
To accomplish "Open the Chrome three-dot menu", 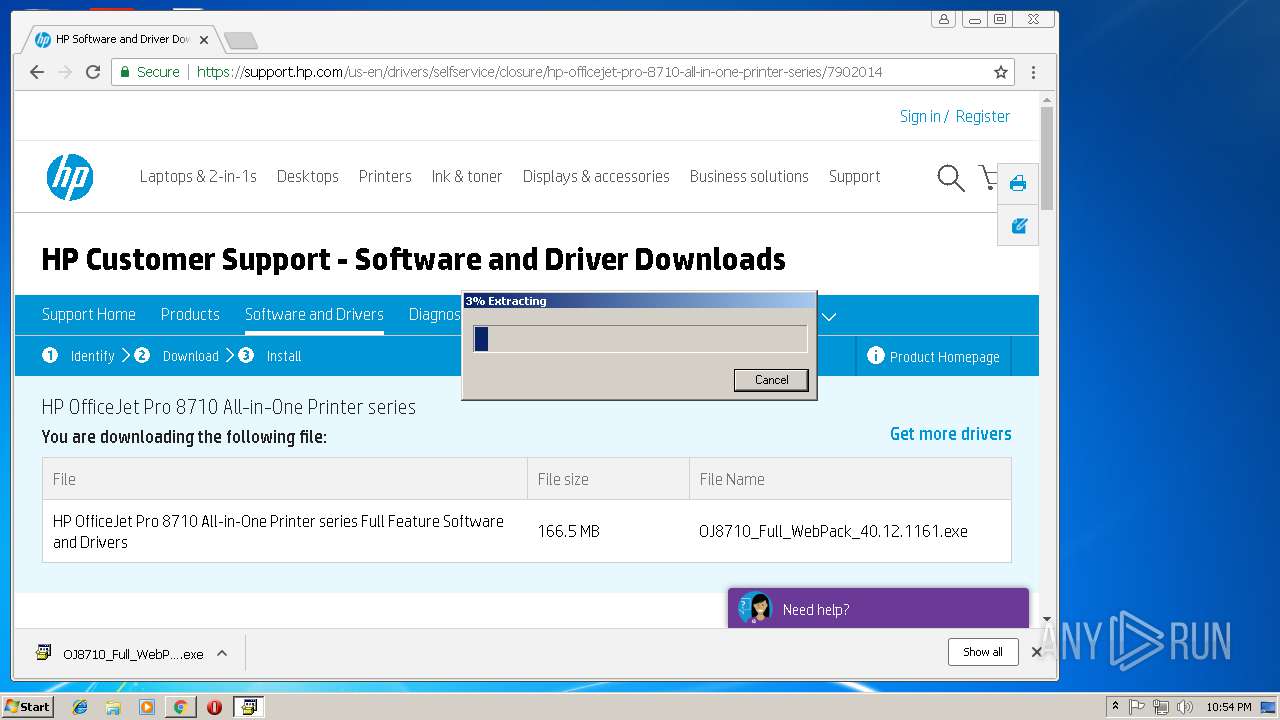I will (x=1033, y=72).
